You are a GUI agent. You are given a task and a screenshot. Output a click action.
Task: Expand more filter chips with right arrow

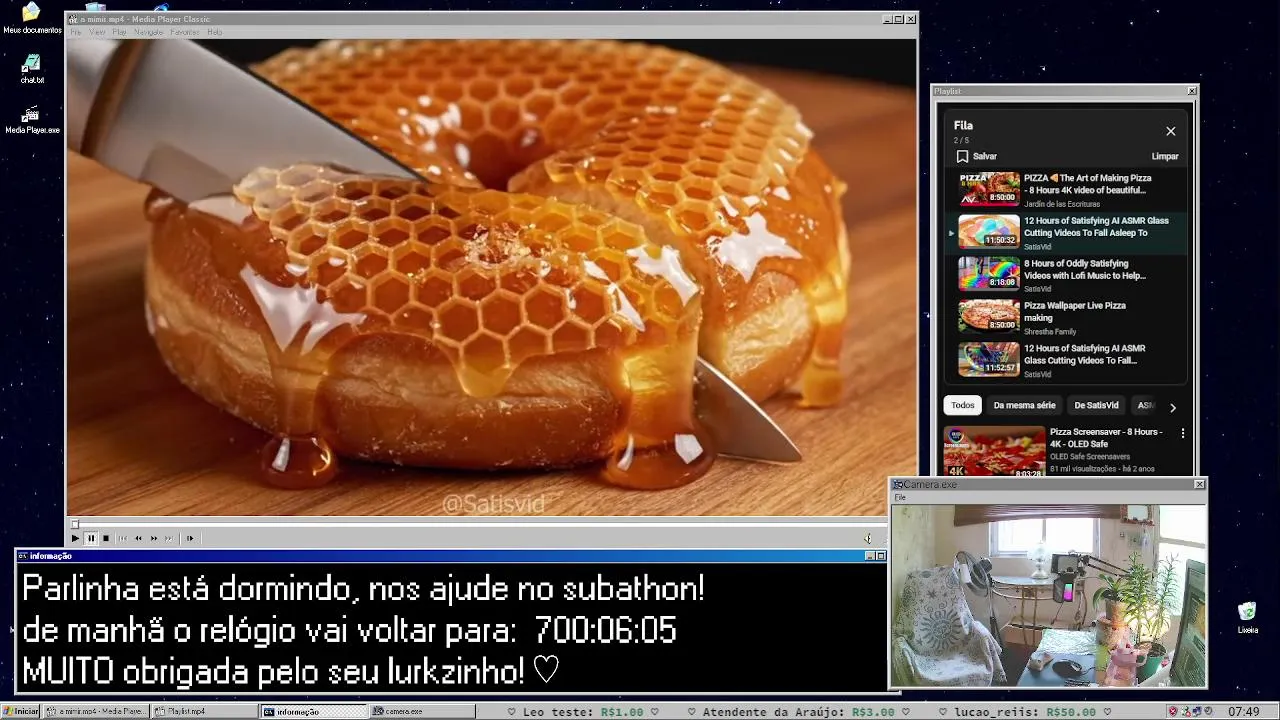coord(1173,407)
